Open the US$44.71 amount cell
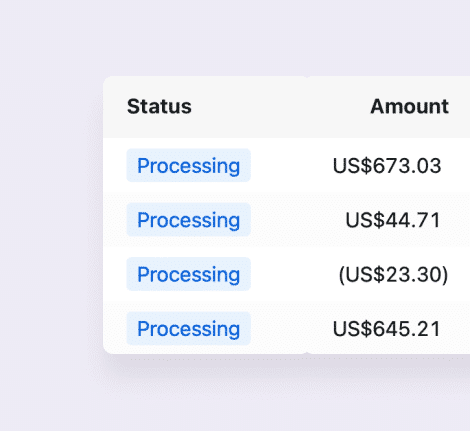470x431 pixels. 393,220
